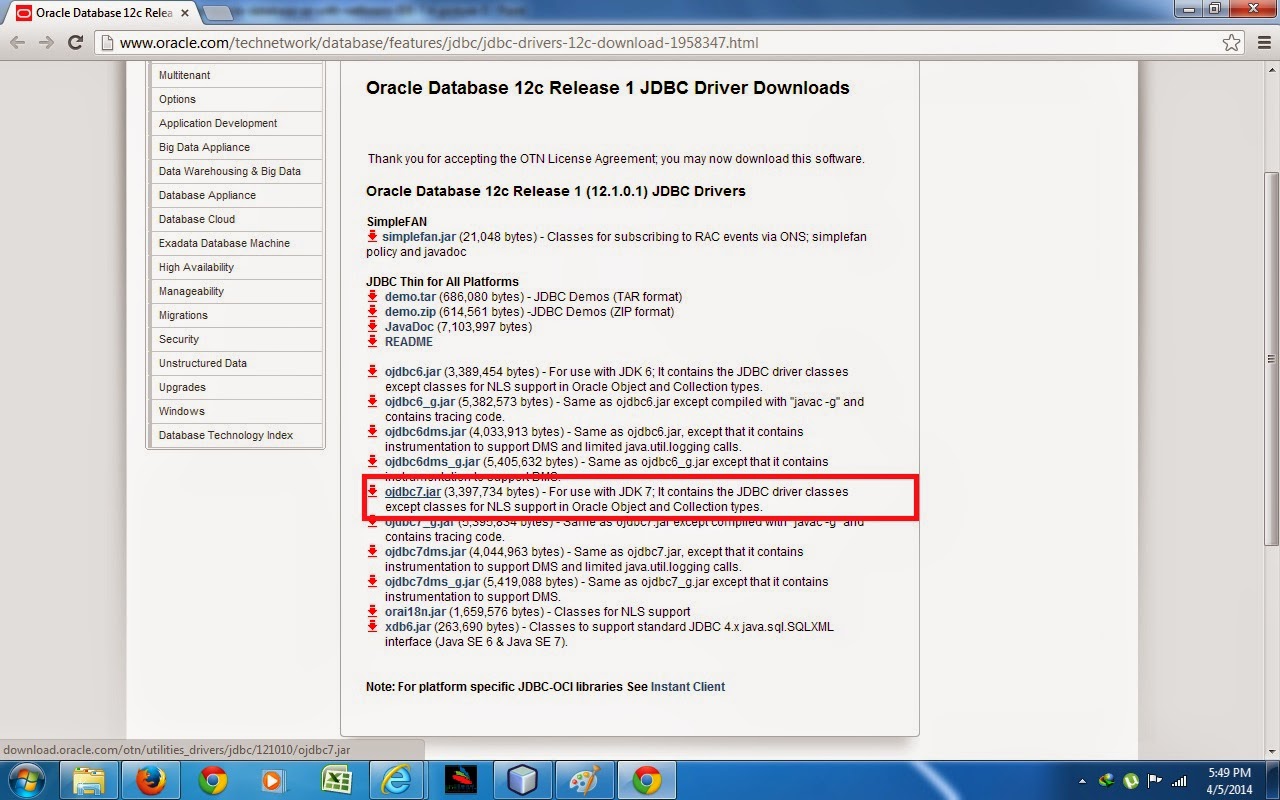Click the xdb6.jar link
The height and width of the screenshot is (800, 1280).
(408, 627)
